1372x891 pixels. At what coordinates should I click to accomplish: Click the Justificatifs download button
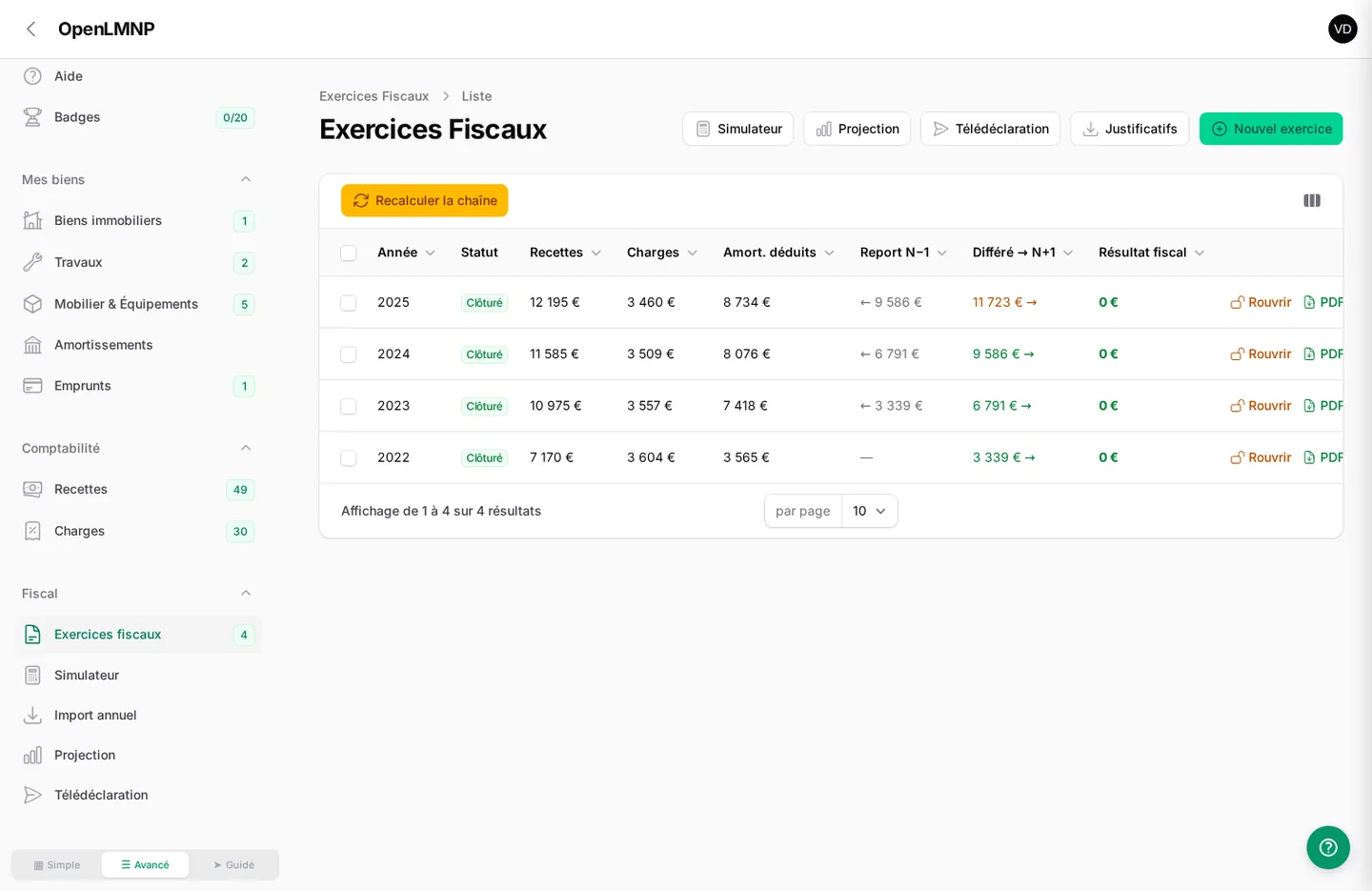1129,129
